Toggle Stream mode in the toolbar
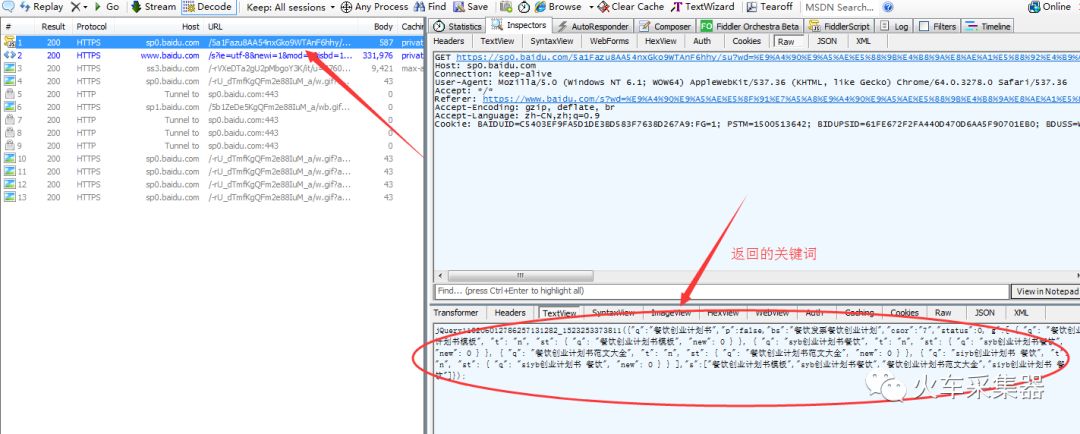 pyautogui.click(x=153, y=7)
